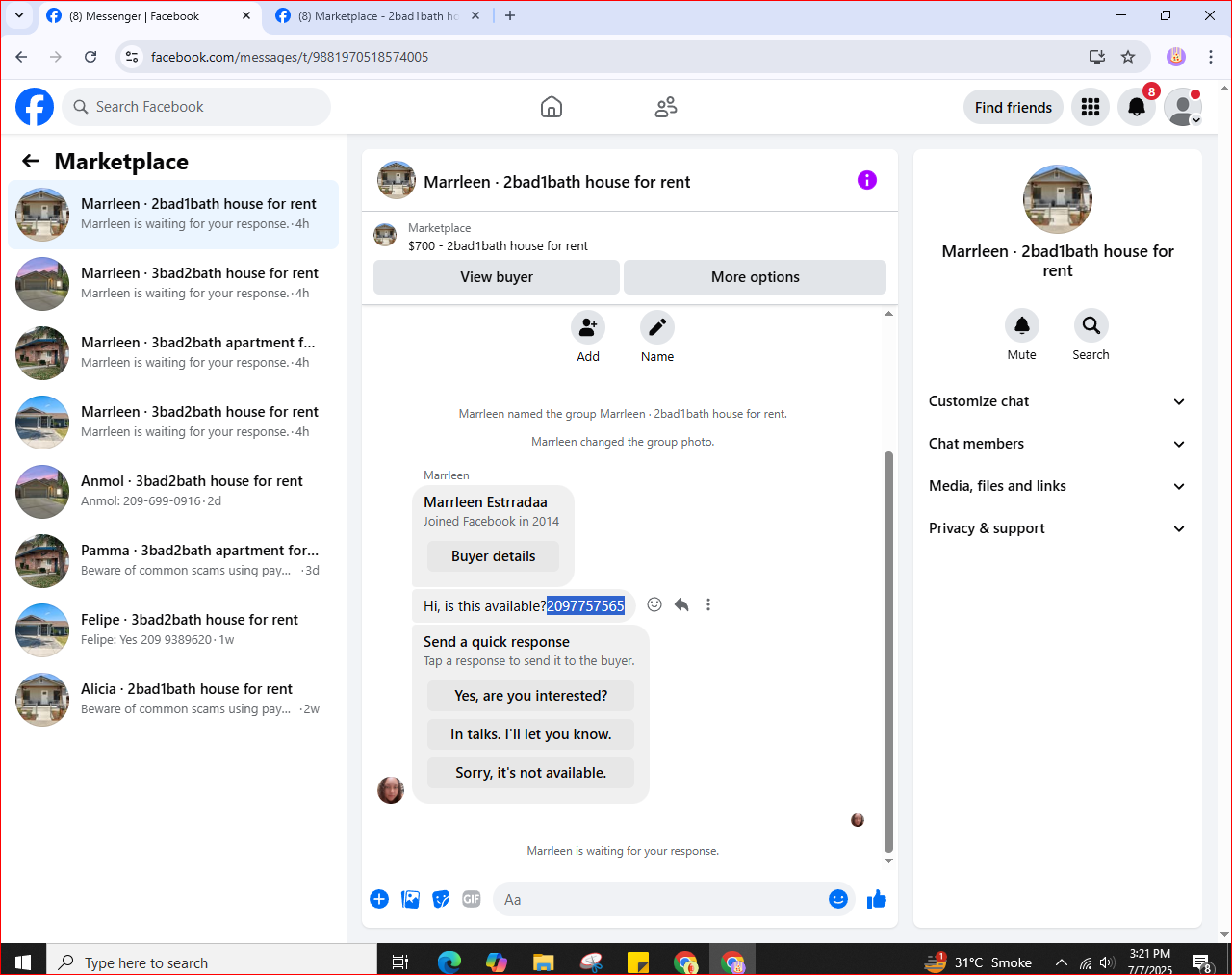1232x975 pixels.
Task: Click the Add people icon
Action: point(588,327)
